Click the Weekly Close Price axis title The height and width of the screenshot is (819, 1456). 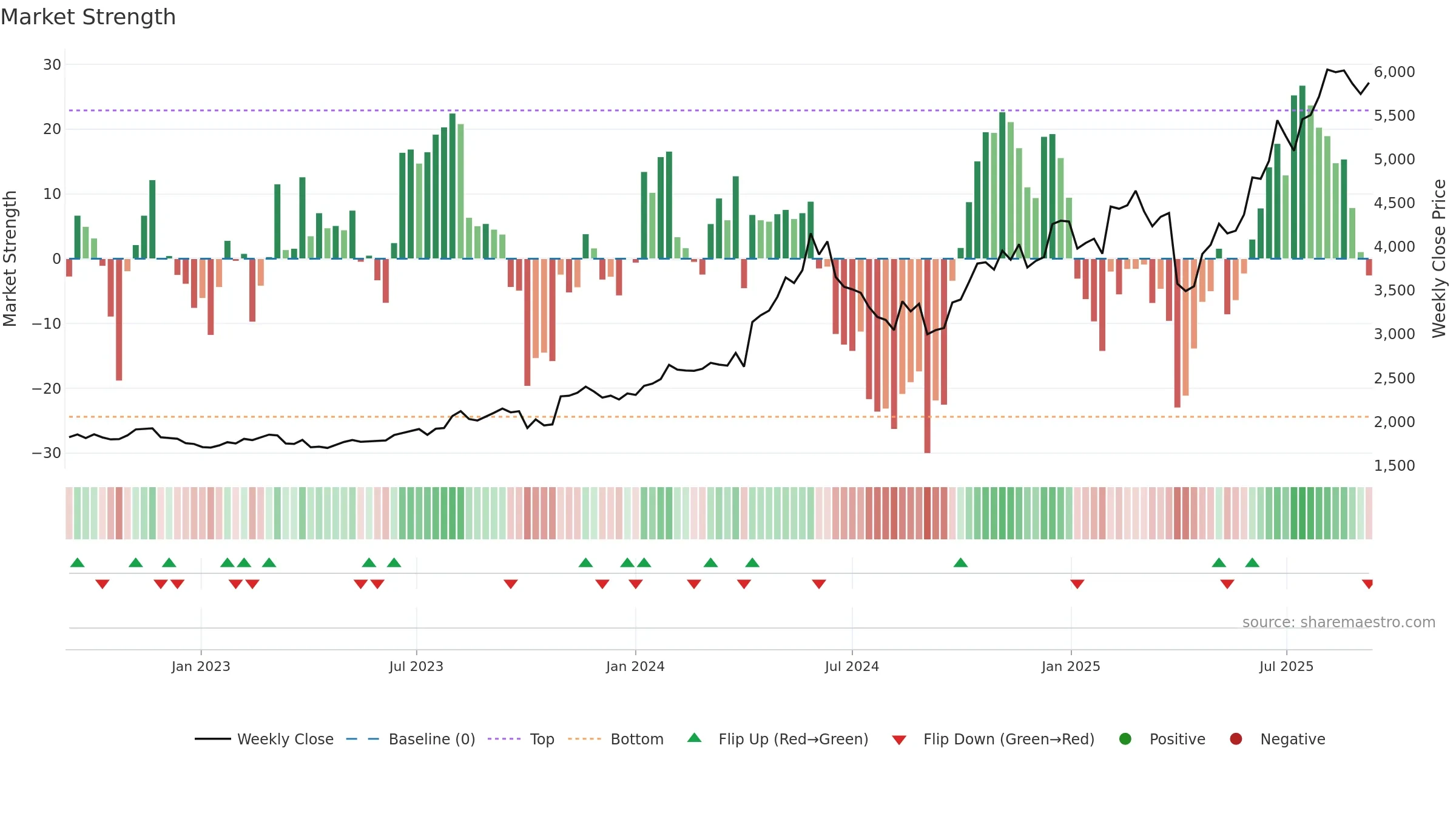coord(1439,258)
